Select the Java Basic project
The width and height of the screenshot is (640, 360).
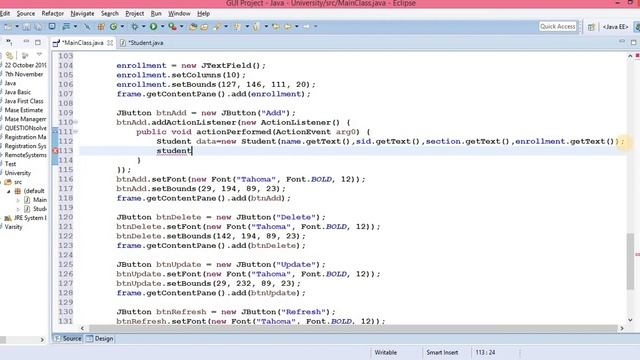pos(17,92)
